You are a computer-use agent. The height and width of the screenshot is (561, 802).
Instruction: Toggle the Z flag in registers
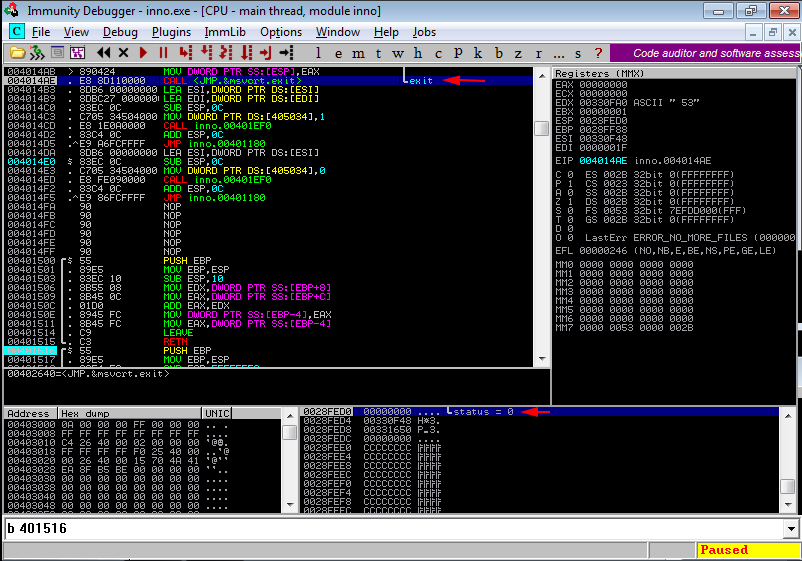pos(564,201)
